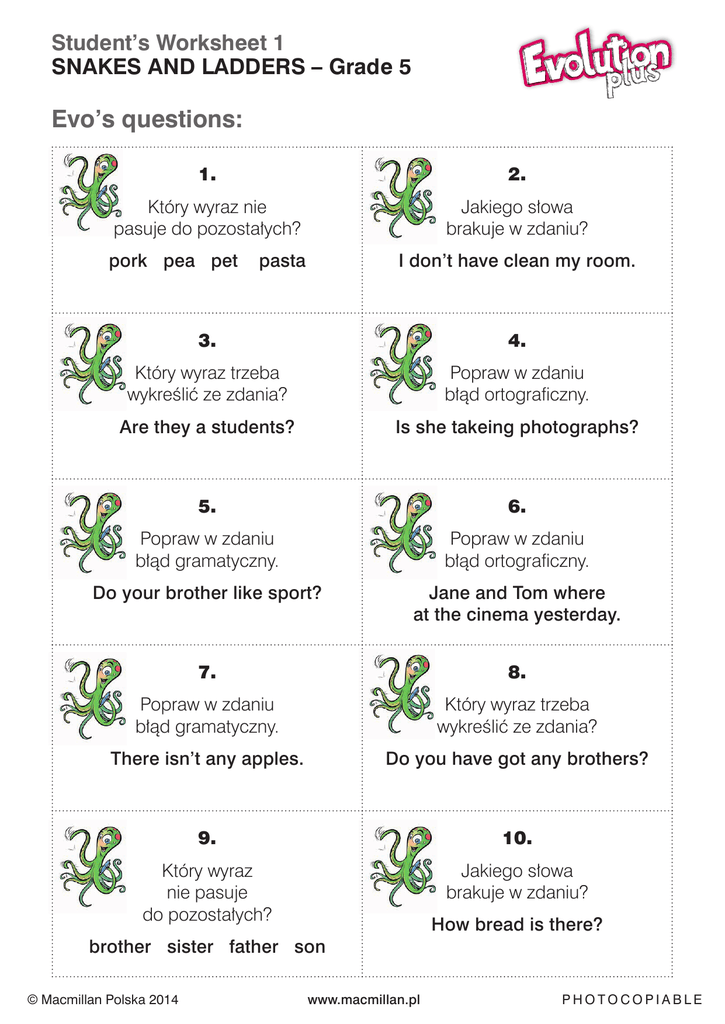
Task: Click the octopus icon beside question 7
Action: click(90, 693)
